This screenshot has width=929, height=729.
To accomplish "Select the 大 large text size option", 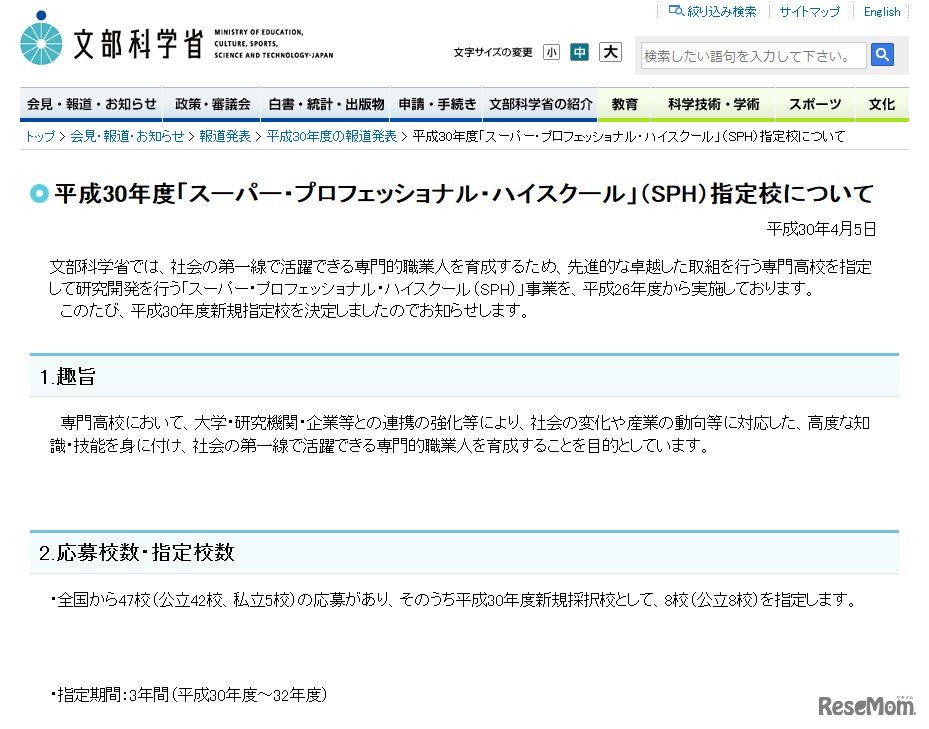I will [x=610, y=52].
